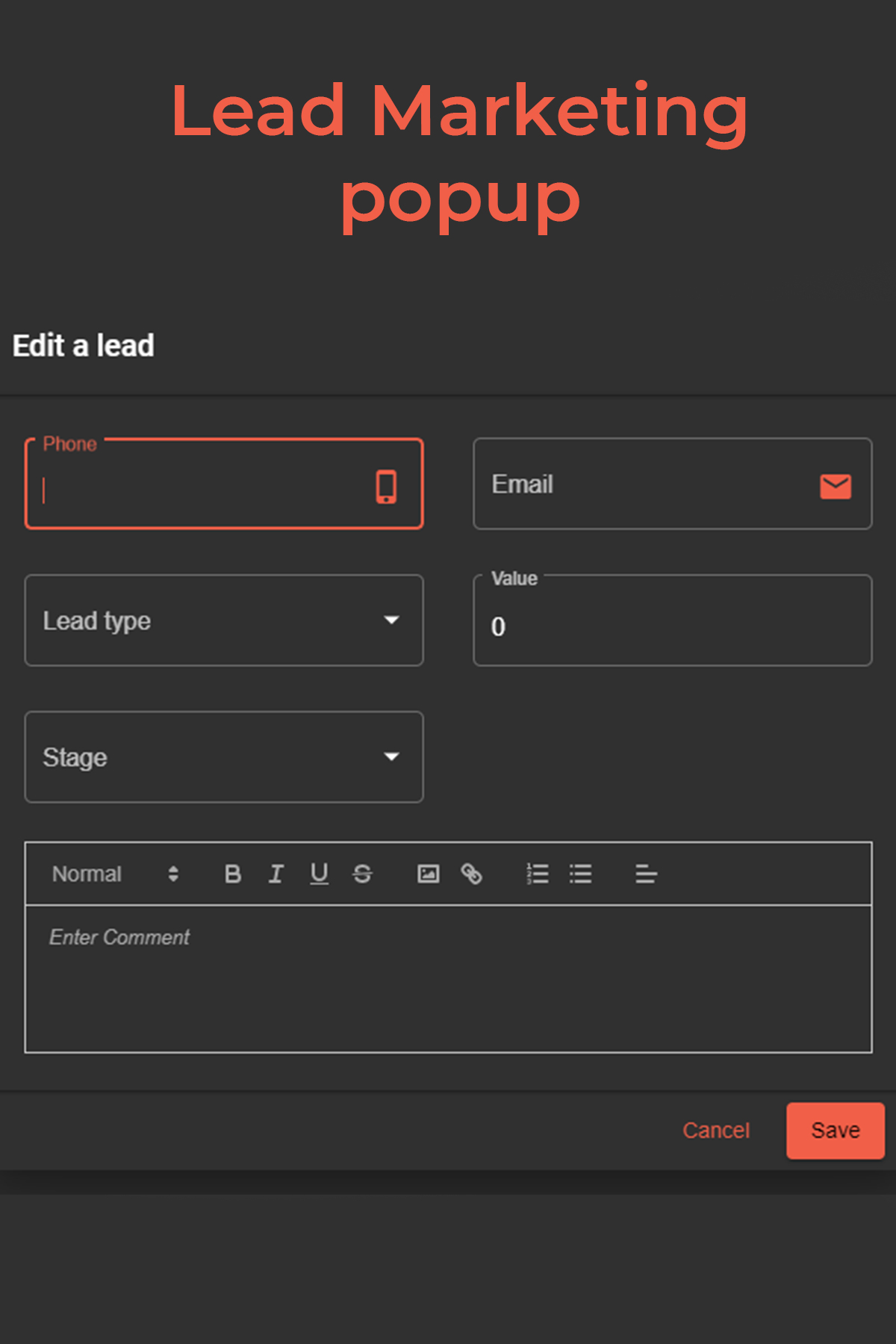The height and width of the screenshot is (1344, 896).
Task: Apply bullet list formatting
Action: click(x=580, y=874)
